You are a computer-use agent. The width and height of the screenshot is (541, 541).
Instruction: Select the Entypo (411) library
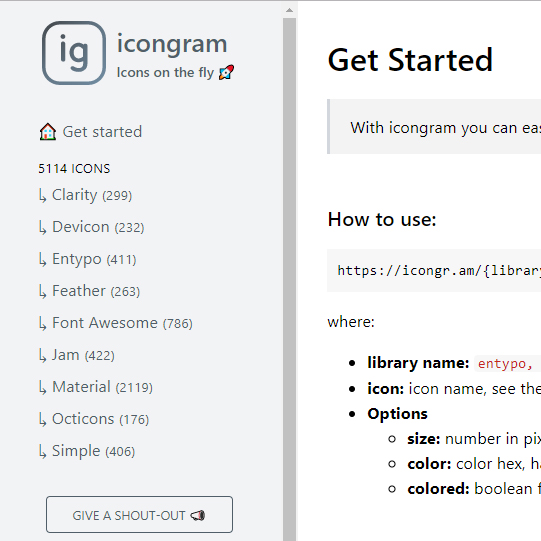click(87, 259)
